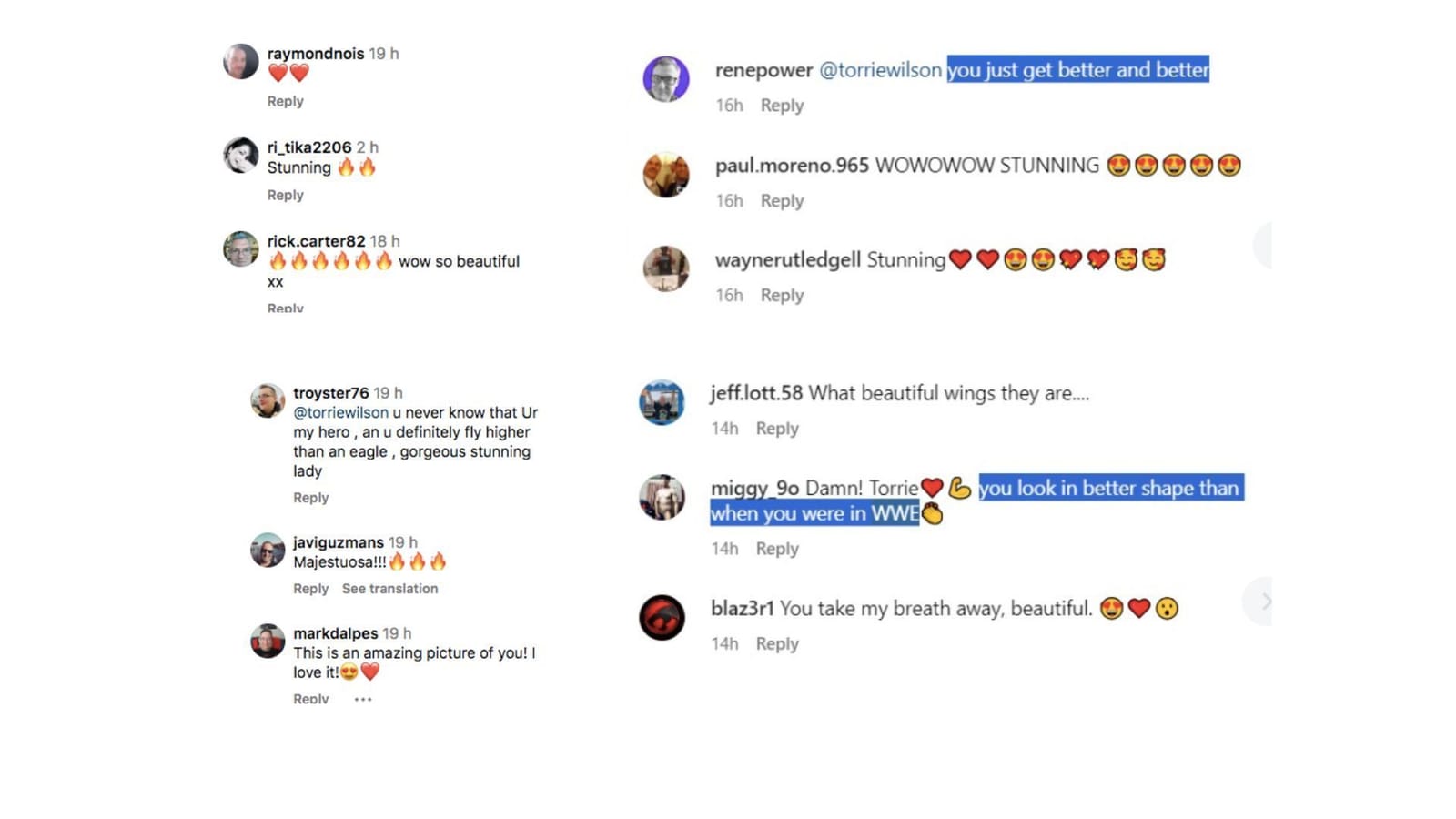Click See translation under javiguzmans comment
This screenshot has height=819, width=1456.
click(389, 589)
